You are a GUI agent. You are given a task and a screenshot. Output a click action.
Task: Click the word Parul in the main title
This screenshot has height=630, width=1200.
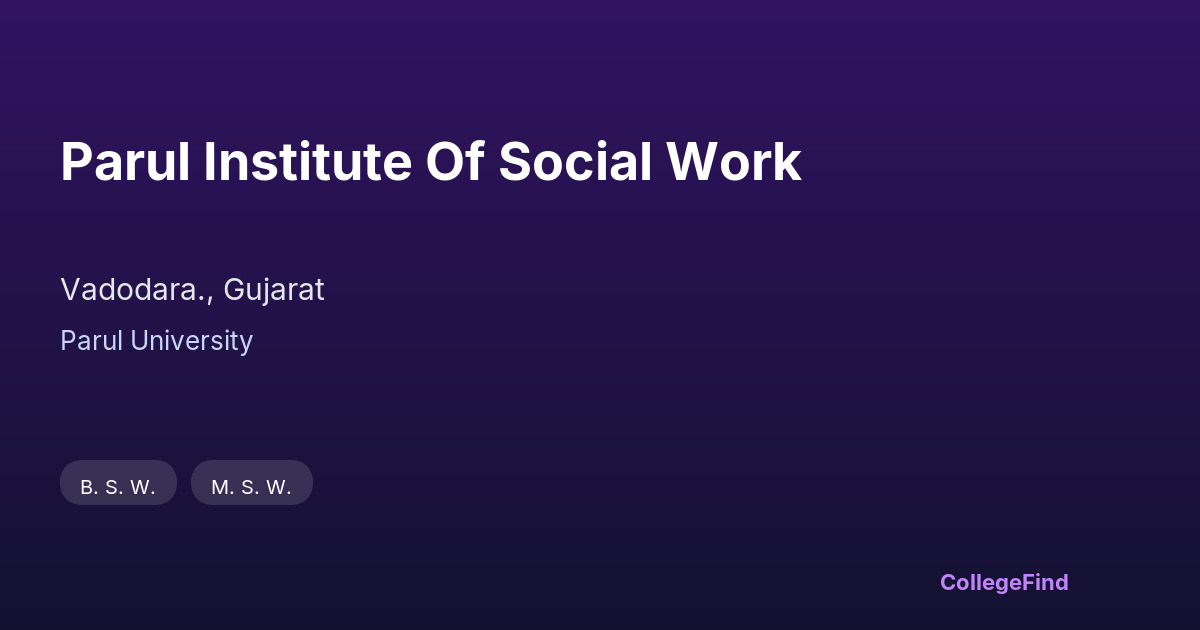125,162
